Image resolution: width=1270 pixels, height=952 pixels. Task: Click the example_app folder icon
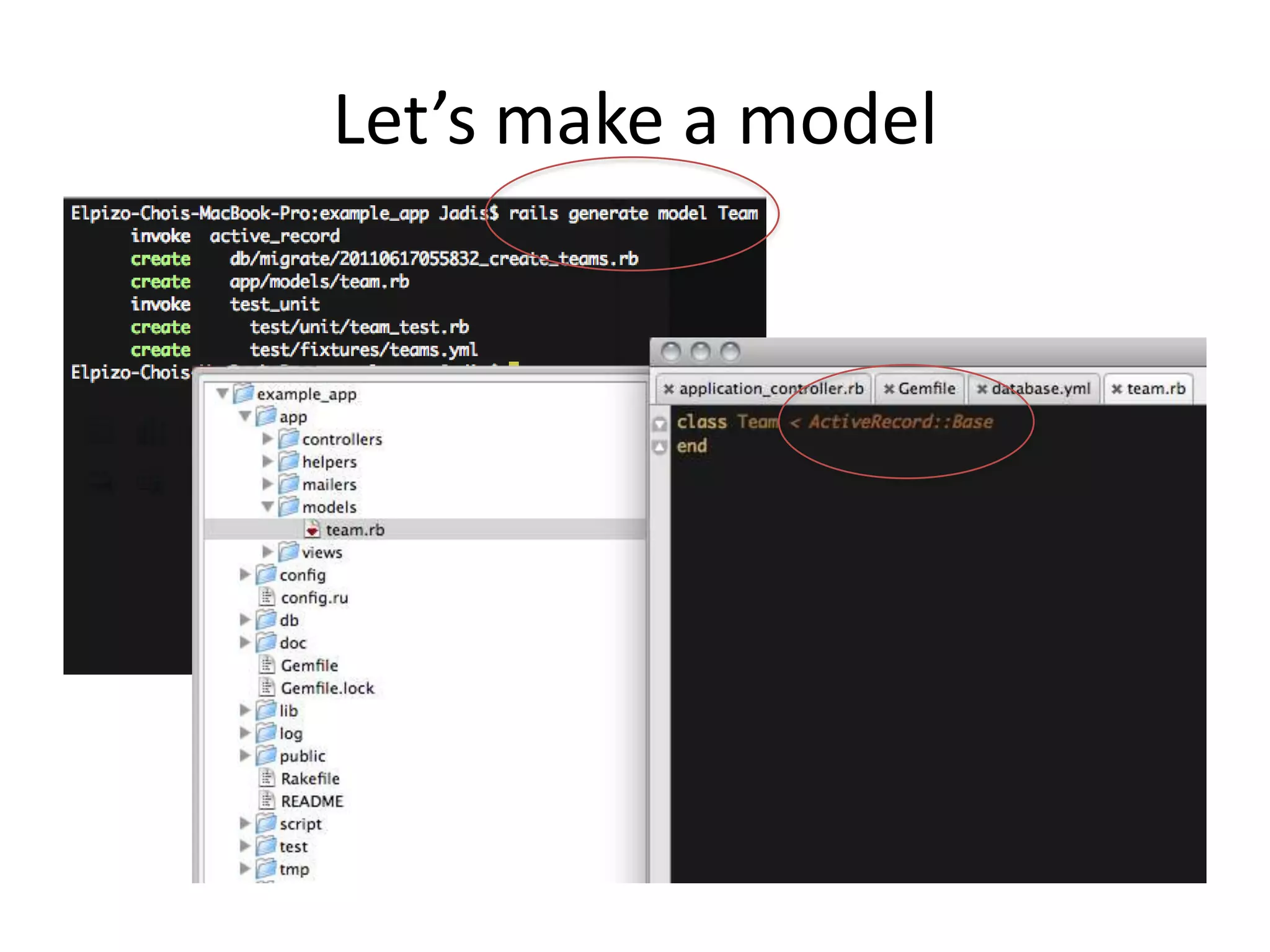point(244,393)
